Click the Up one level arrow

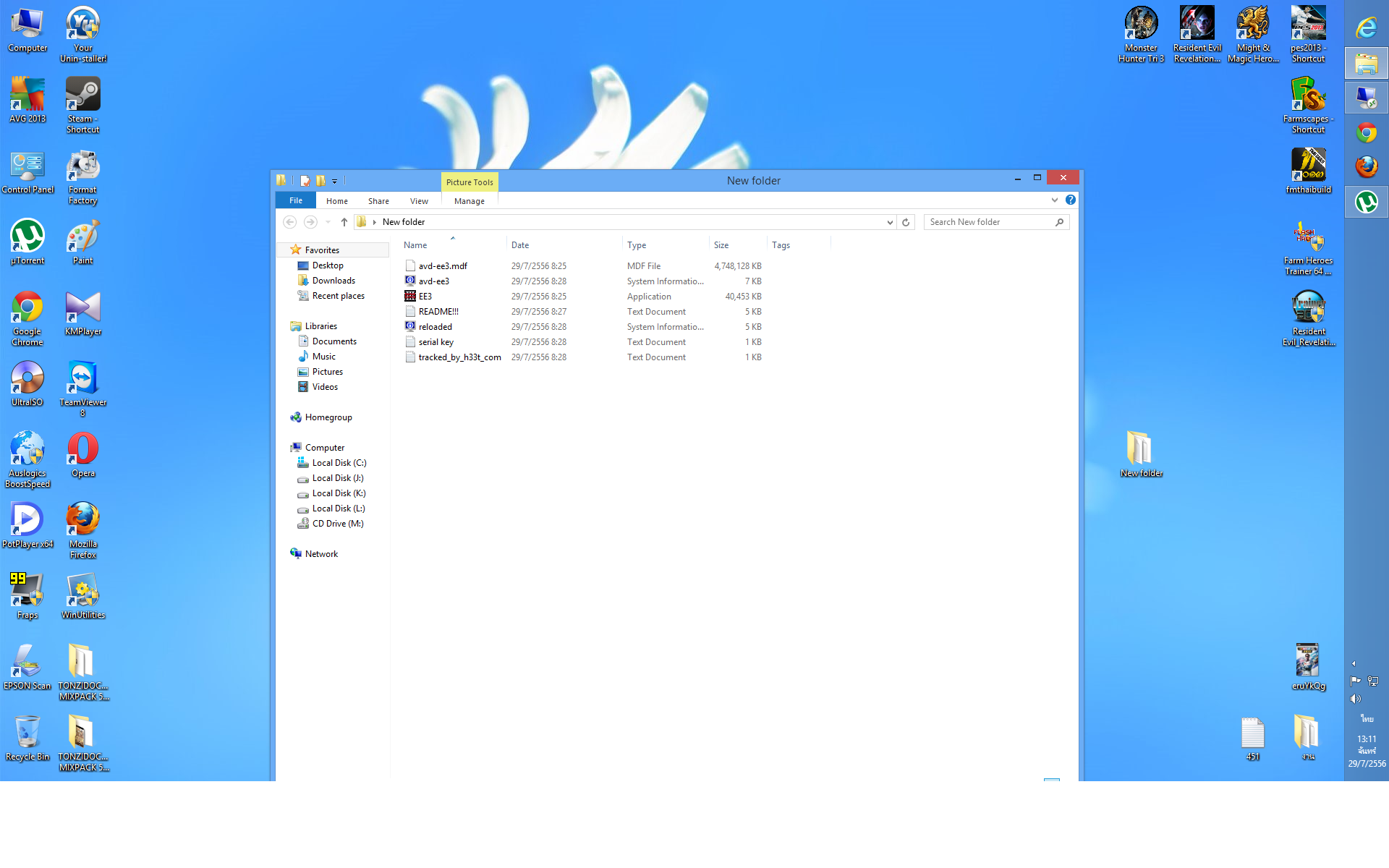[x=344, y=222]
